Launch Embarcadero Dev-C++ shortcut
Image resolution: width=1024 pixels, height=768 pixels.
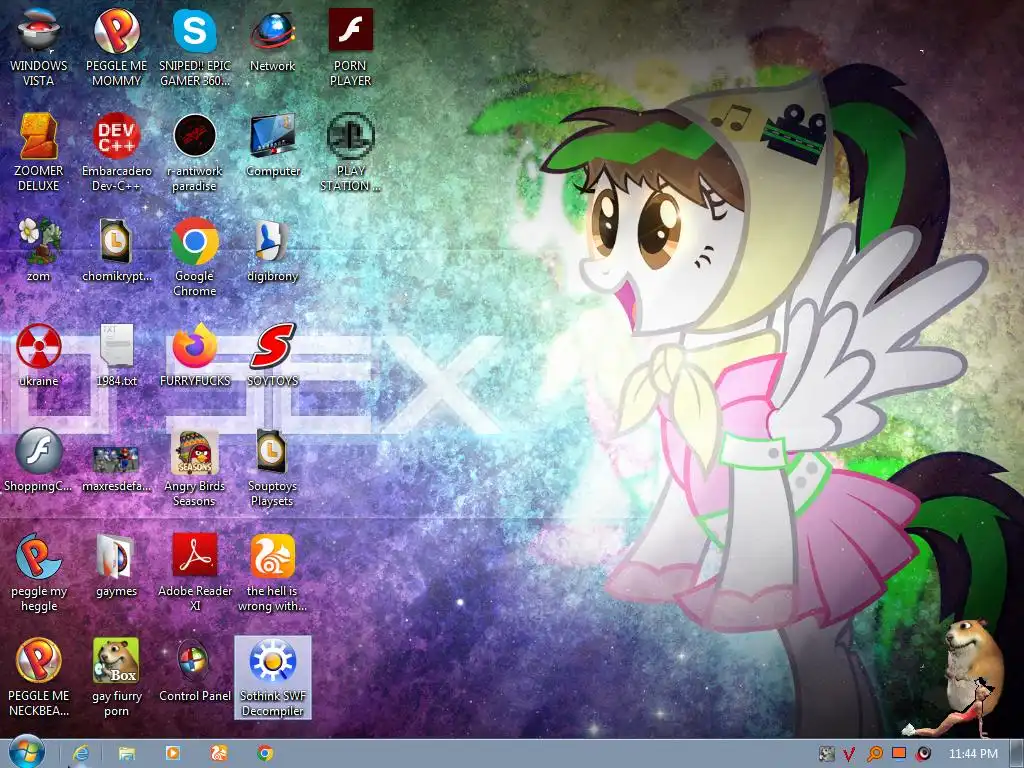(116, 152)
